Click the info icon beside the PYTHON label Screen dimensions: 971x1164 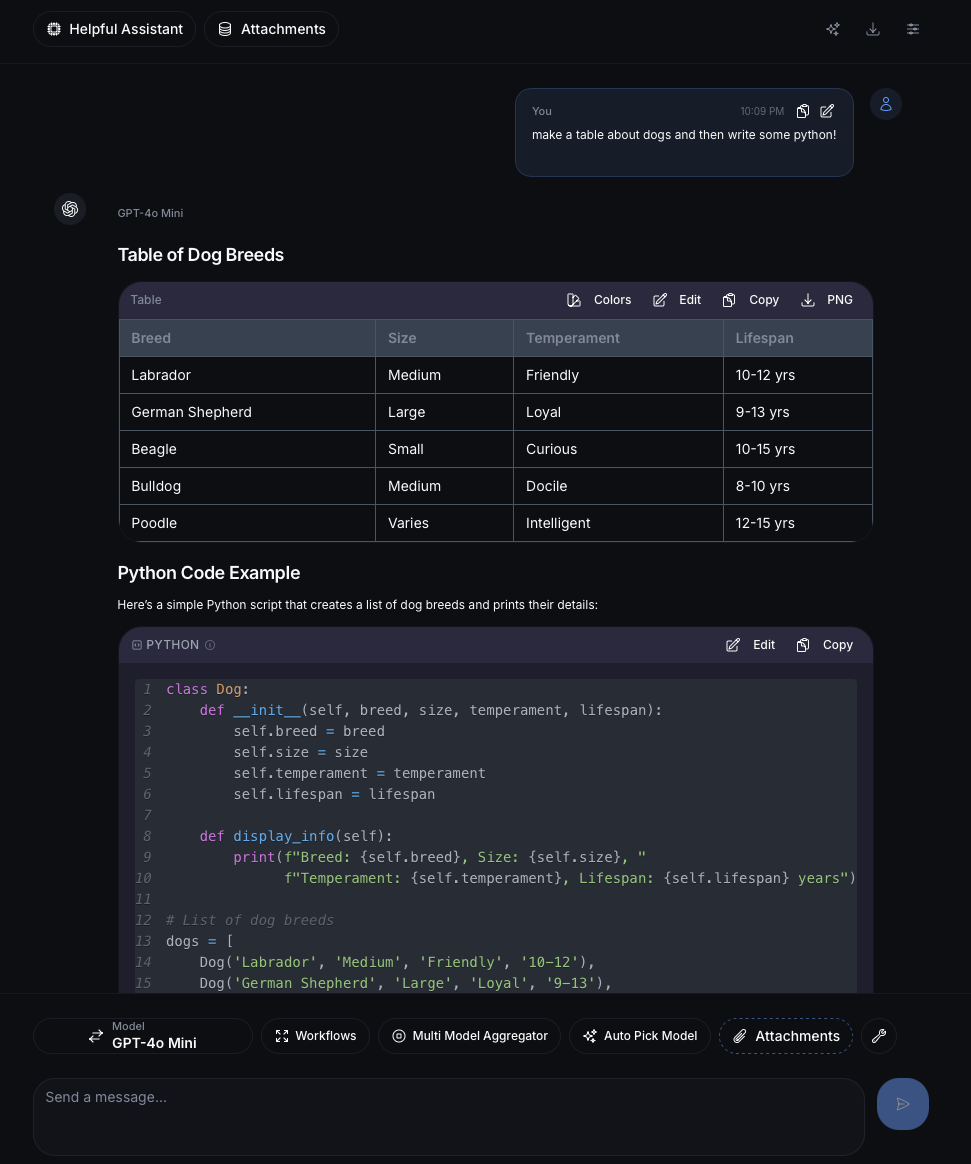point(210,645)
